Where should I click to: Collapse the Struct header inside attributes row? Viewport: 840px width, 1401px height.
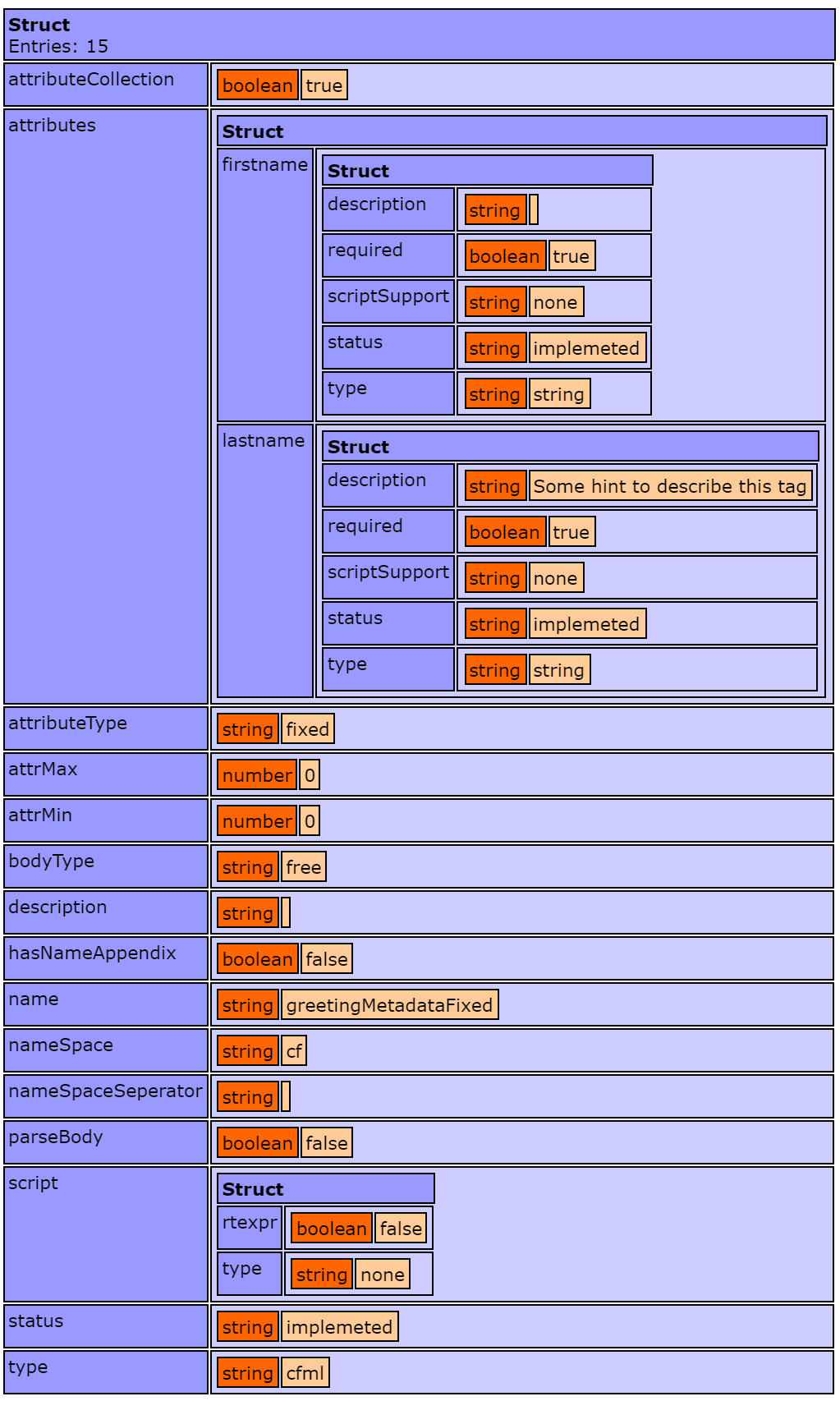(521, 131)
